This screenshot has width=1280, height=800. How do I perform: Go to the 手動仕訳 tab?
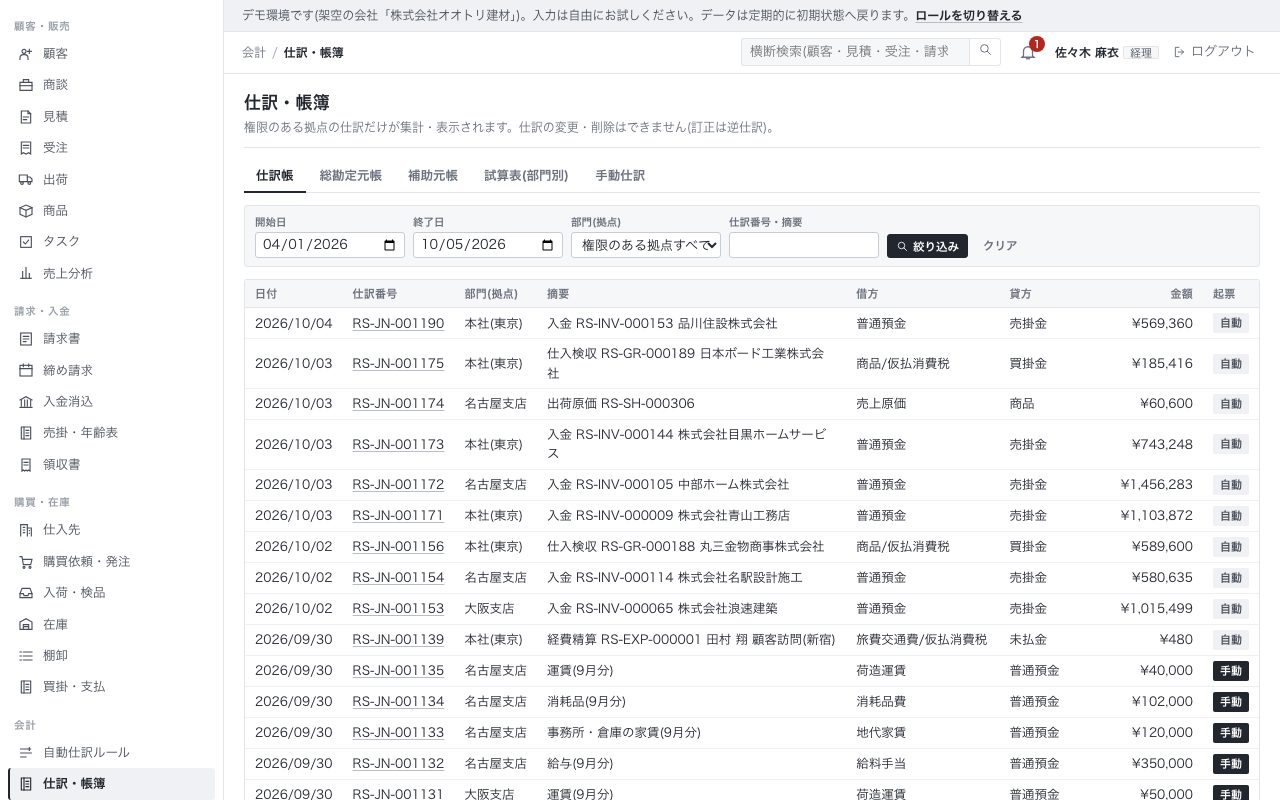[x=620, y=176]
